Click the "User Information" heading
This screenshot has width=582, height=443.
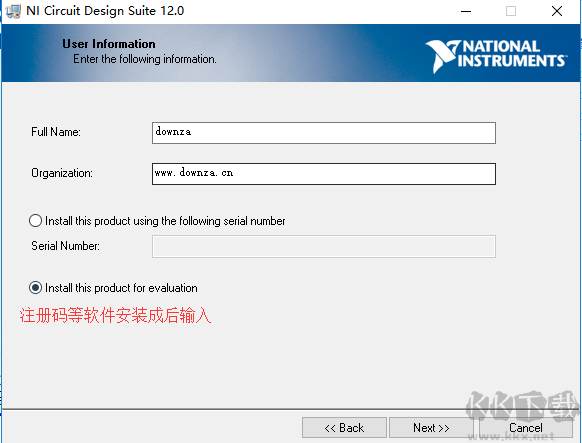(x=109, y=44)
